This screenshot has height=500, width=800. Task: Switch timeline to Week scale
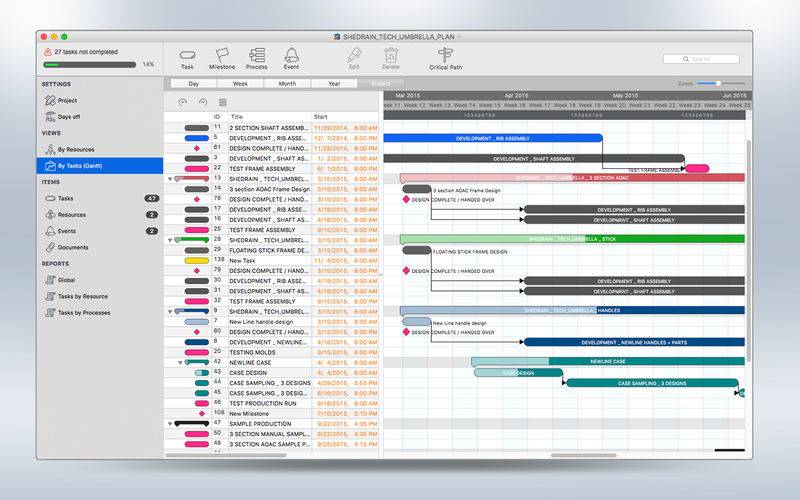pos(240,84)
